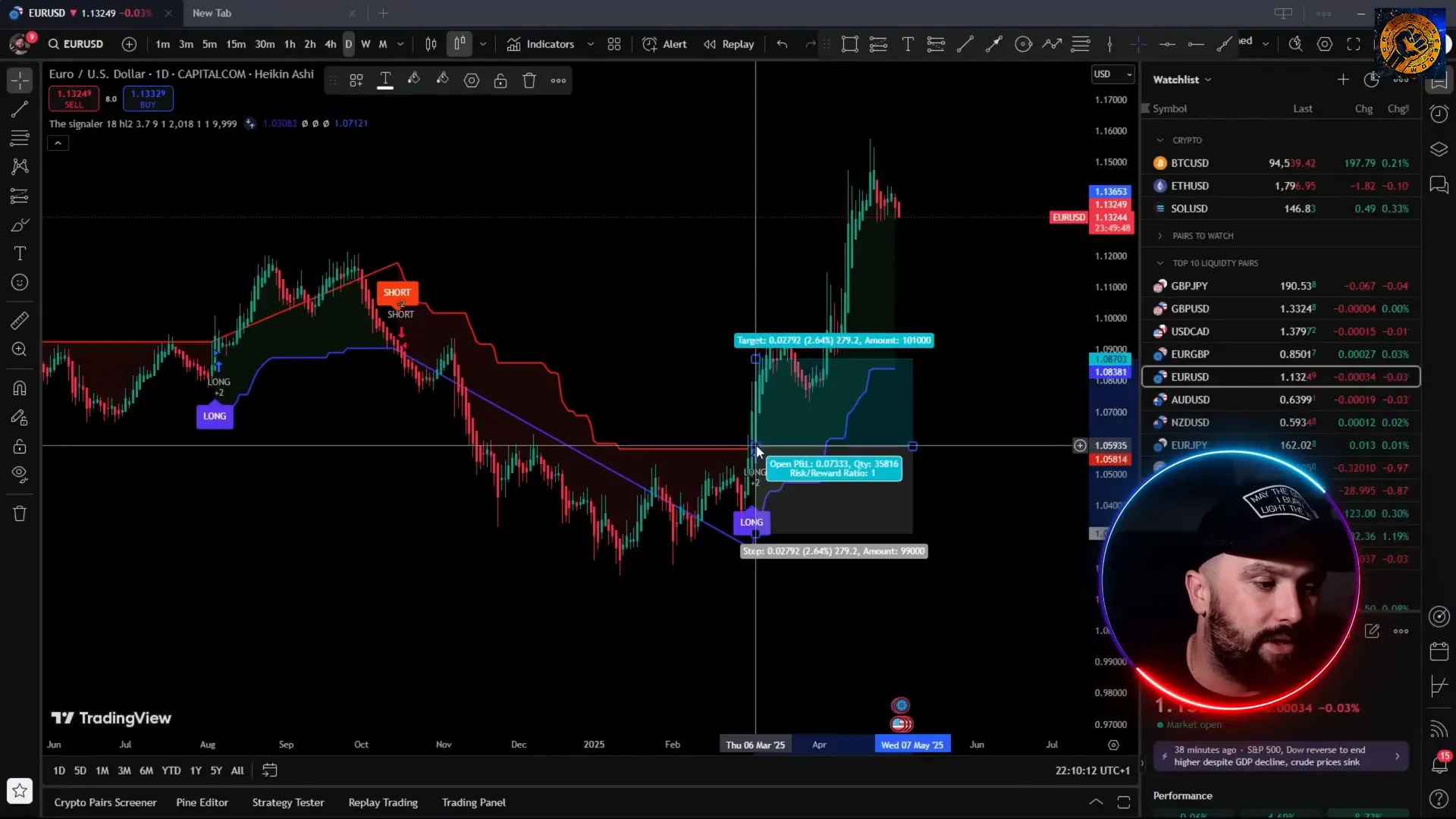Select GBPJPY in the watchlist

point(1281,286)
